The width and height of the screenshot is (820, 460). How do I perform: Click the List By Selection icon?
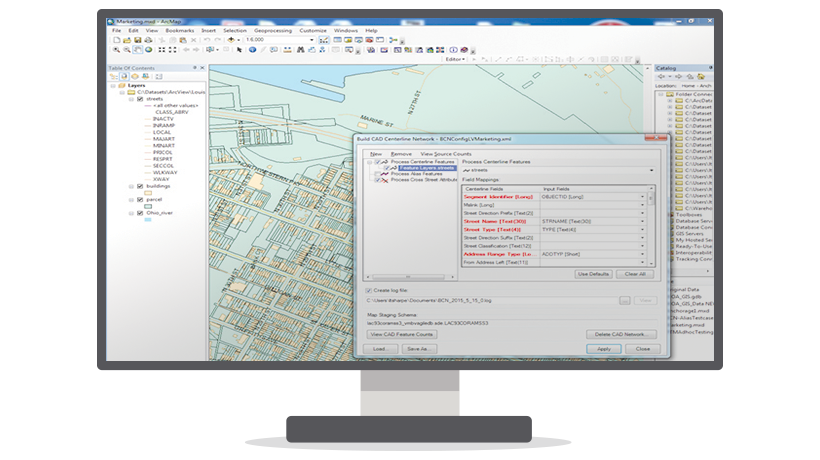pos(145,76)
